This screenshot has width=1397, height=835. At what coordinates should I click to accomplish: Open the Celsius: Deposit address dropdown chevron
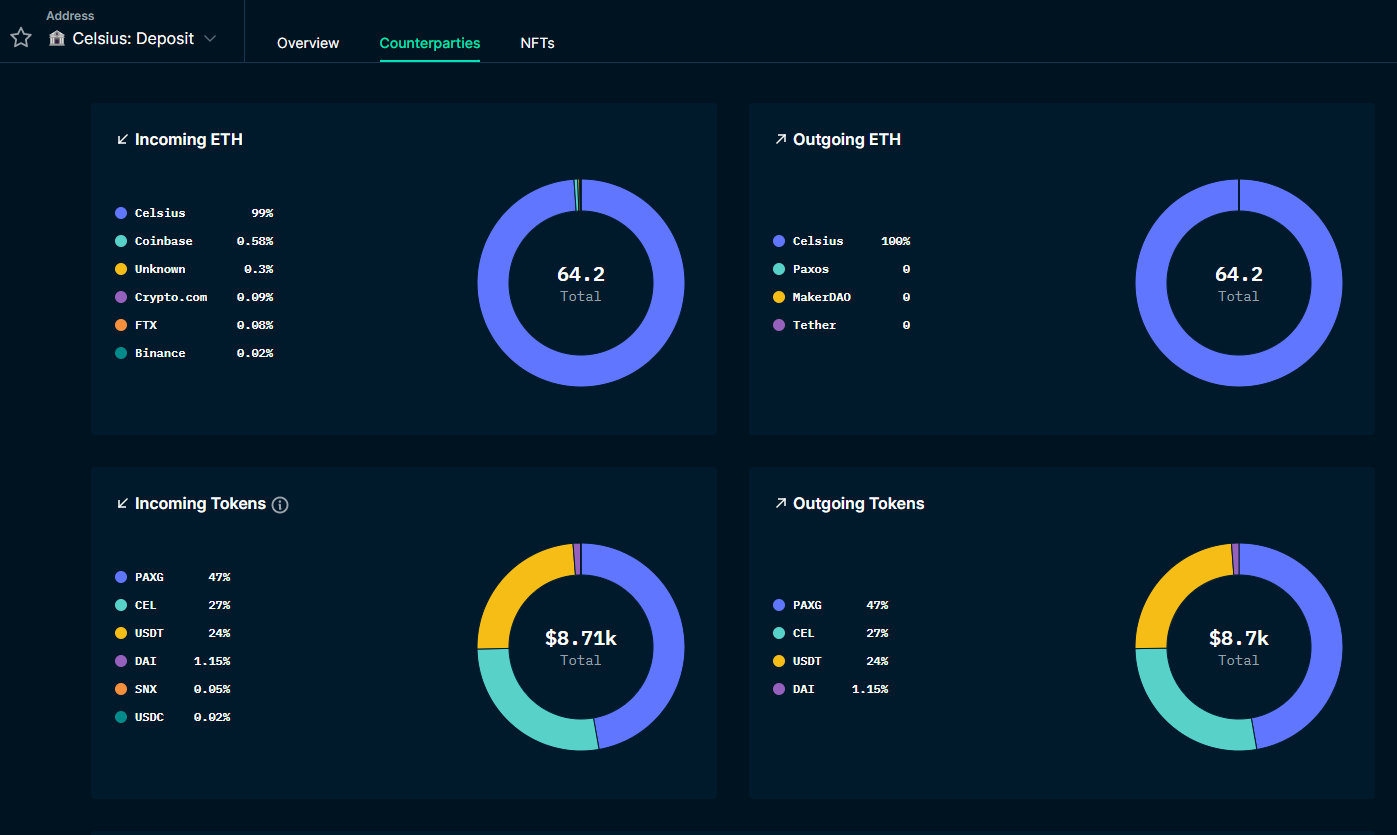pyautogui.click(x=210, y=38)
